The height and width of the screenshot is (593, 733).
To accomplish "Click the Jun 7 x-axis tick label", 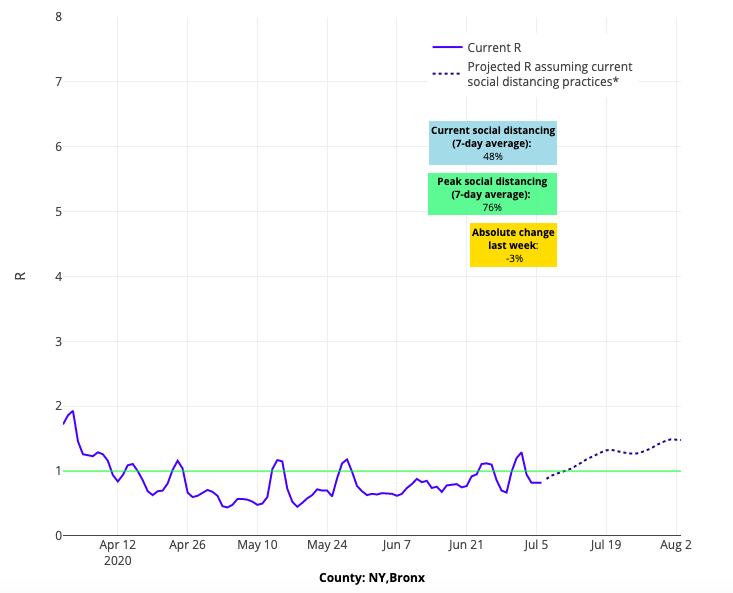I will (x=396, y=546).
